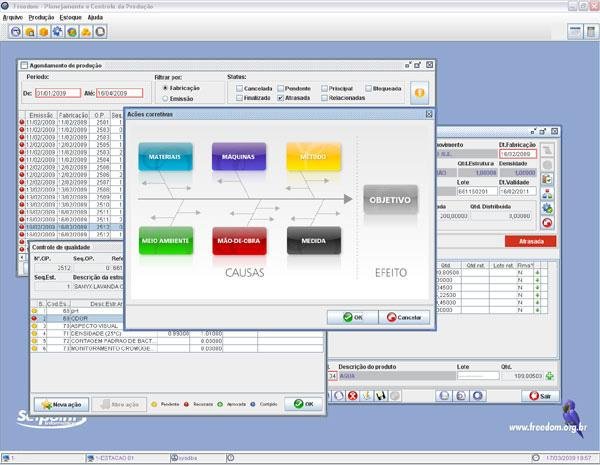This screenshot has height=465, width=600.
Task: Click the red X delete icon in OP bottom toolbar
Action: click(352, 396)
